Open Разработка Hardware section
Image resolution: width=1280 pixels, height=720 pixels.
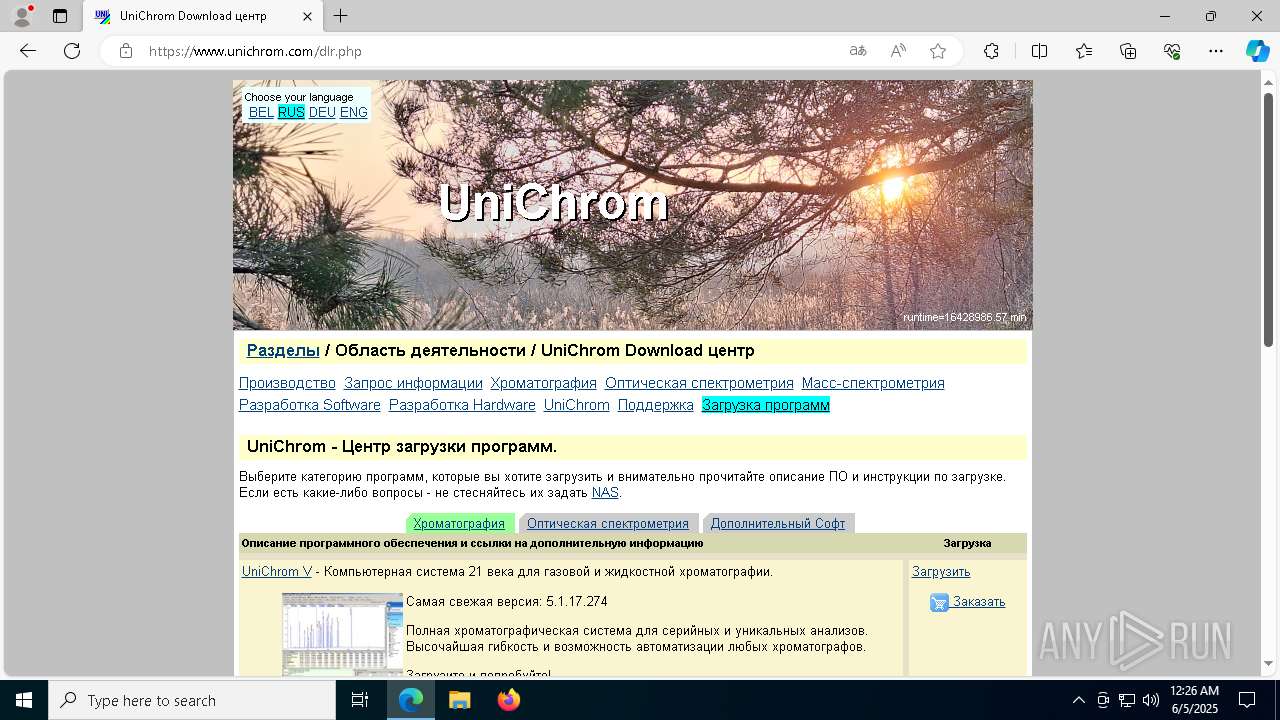click(462, 405)
